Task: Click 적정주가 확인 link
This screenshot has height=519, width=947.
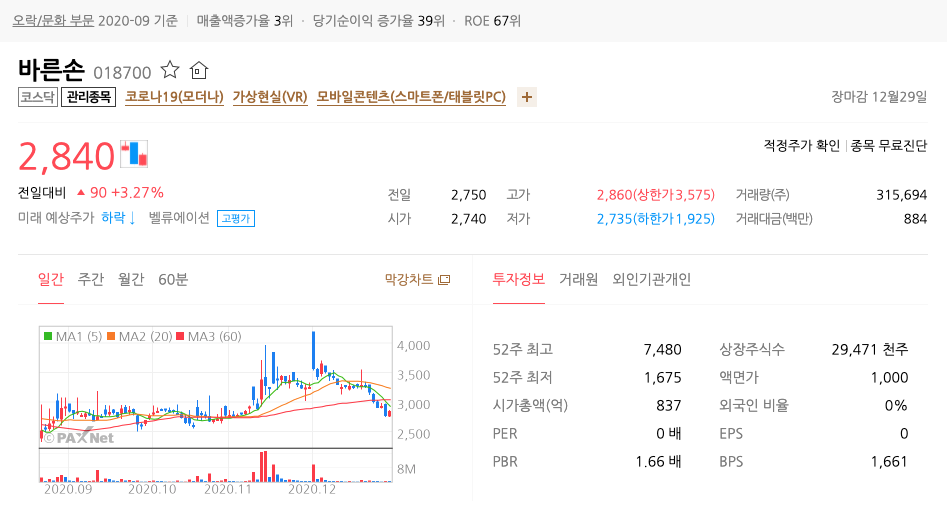Action: (801, 146)
